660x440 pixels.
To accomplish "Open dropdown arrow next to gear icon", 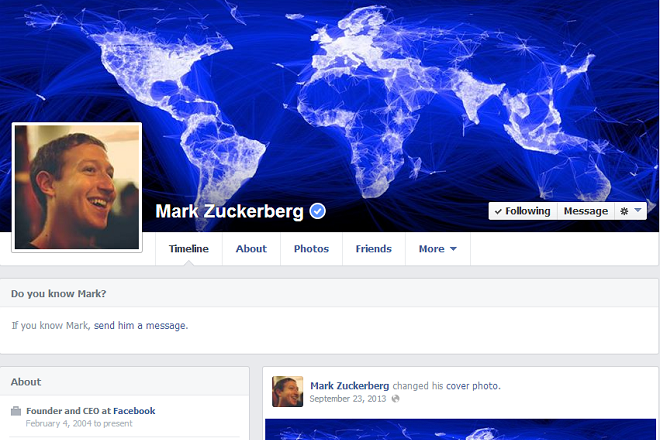I will pos(638,210).
